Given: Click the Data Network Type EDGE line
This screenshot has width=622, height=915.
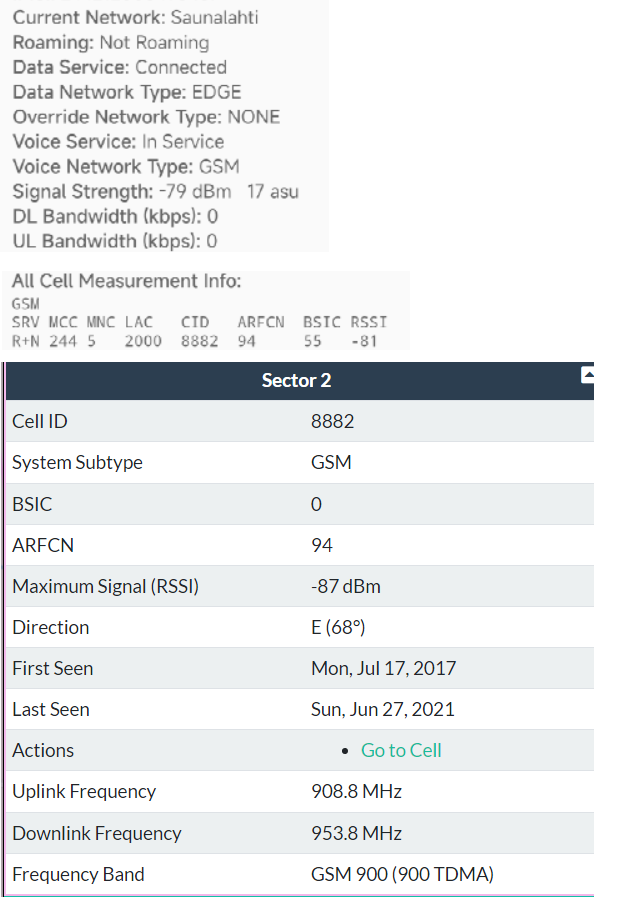Looking at the screenshot, I should pyautogui.click(x=127, y=92).
